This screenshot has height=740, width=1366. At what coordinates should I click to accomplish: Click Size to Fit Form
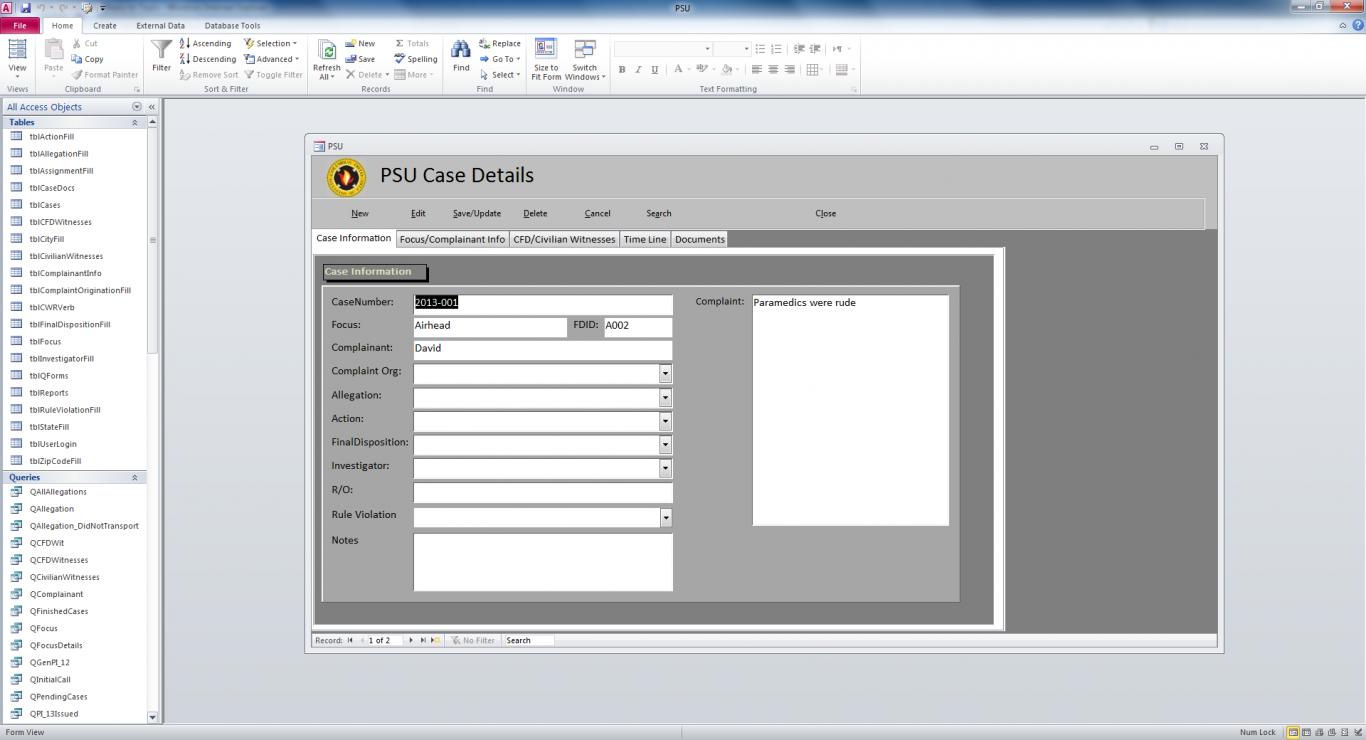546,60
